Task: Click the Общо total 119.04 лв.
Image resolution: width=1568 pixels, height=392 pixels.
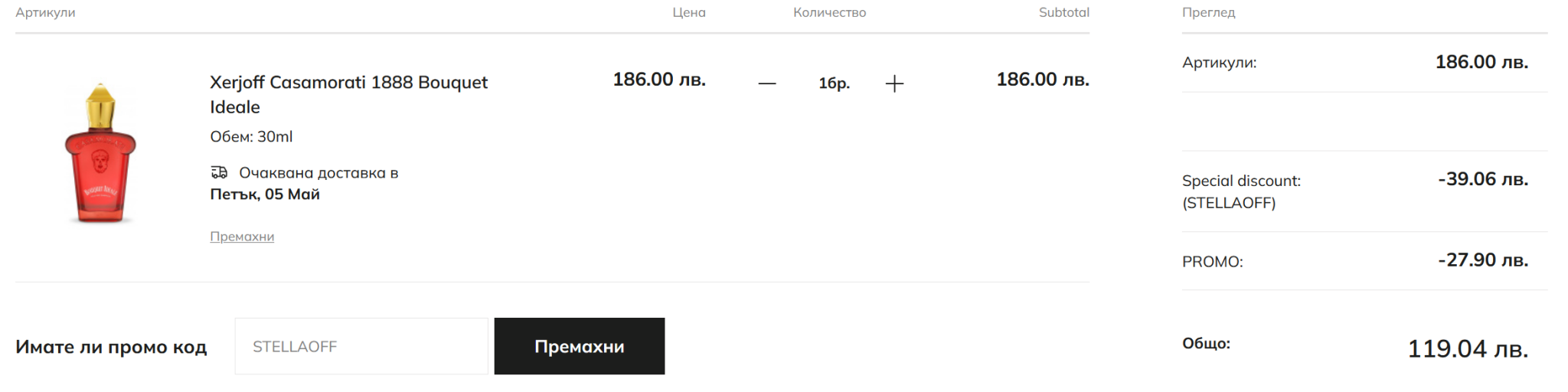Action: click(x=1467, y=349)
